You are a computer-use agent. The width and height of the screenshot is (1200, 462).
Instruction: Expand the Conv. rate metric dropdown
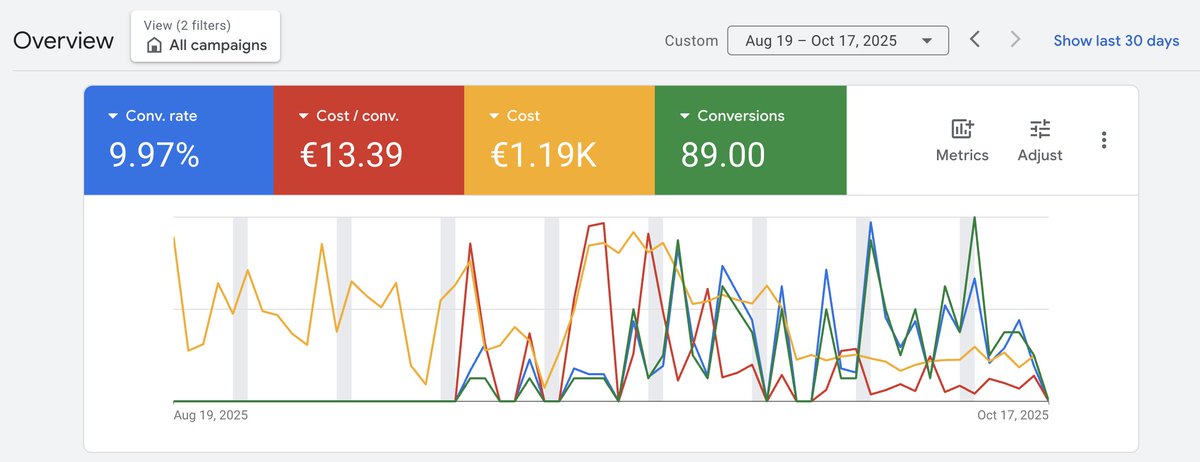pos(112,116)
